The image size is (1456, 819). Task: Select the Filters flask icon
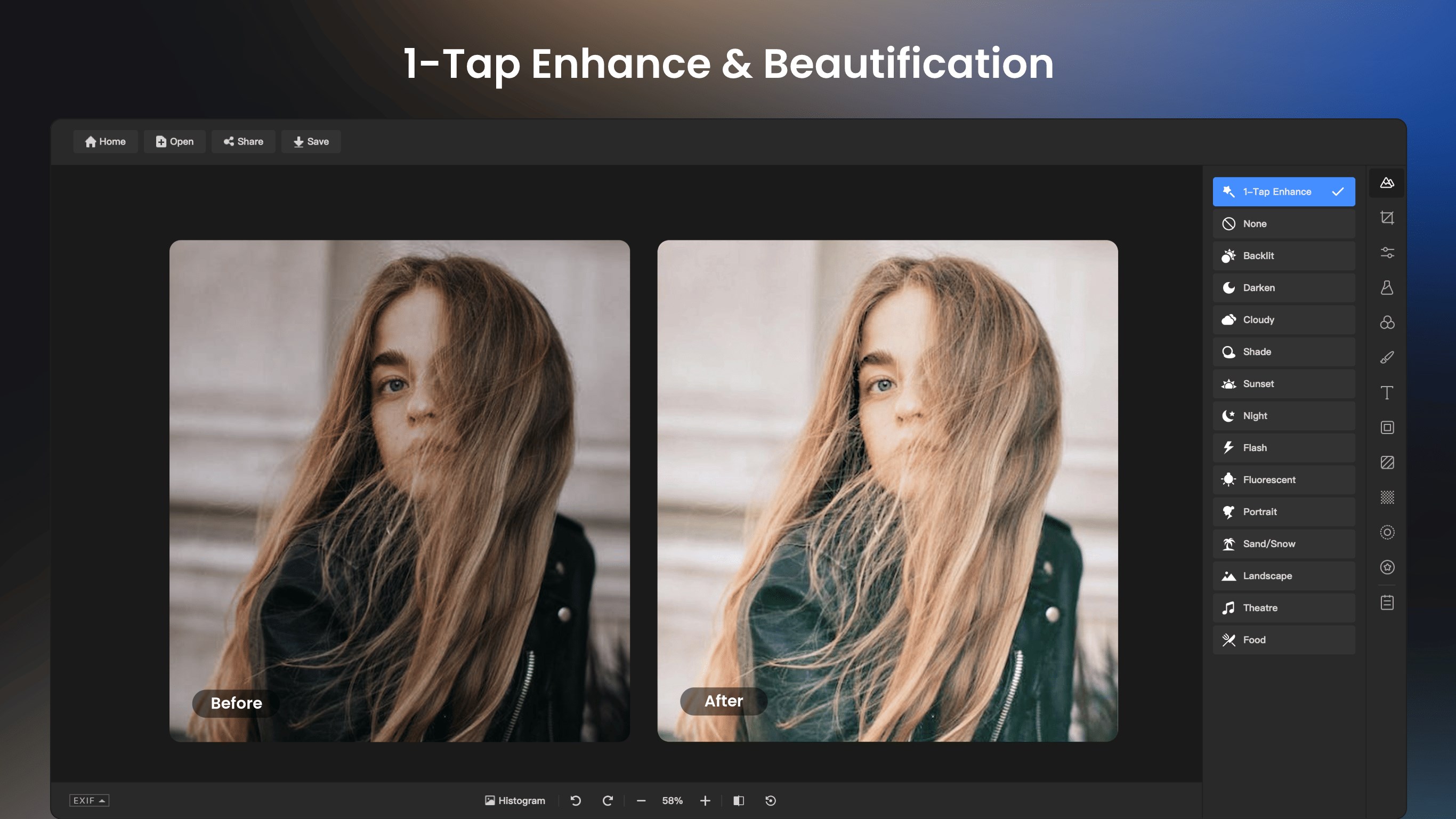coord(1387,287)
